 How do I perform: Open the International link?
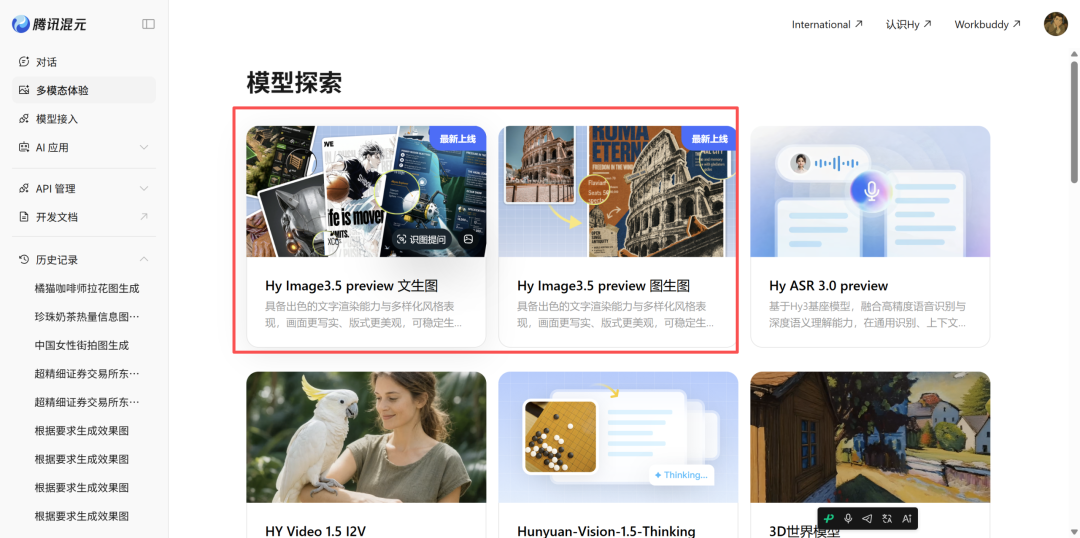coord(827,24)
